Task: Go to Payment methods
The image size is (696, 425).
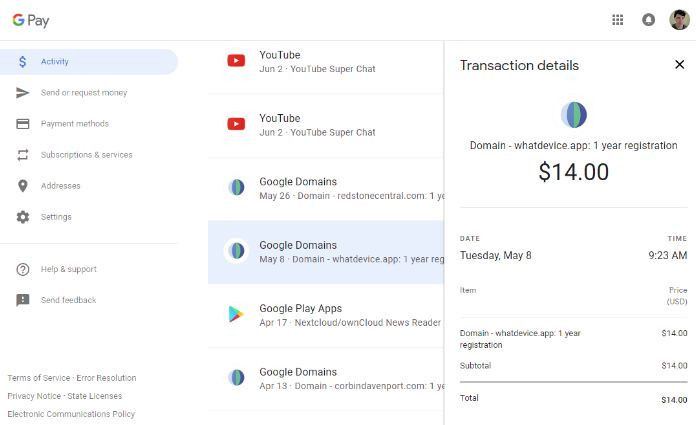Action: (x=74, y=124)
